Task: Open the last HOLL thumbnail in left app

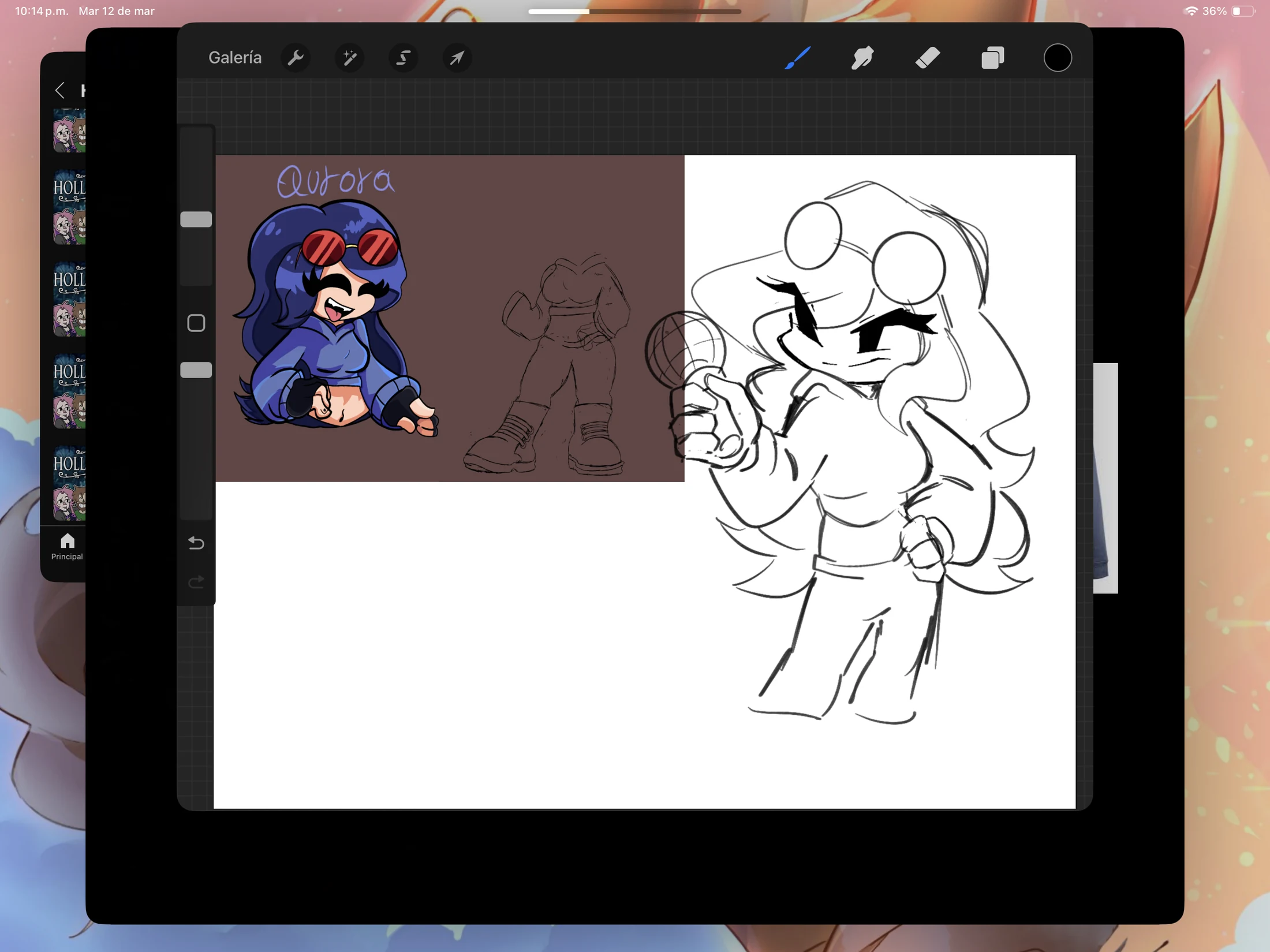Action: click(69, 483)
